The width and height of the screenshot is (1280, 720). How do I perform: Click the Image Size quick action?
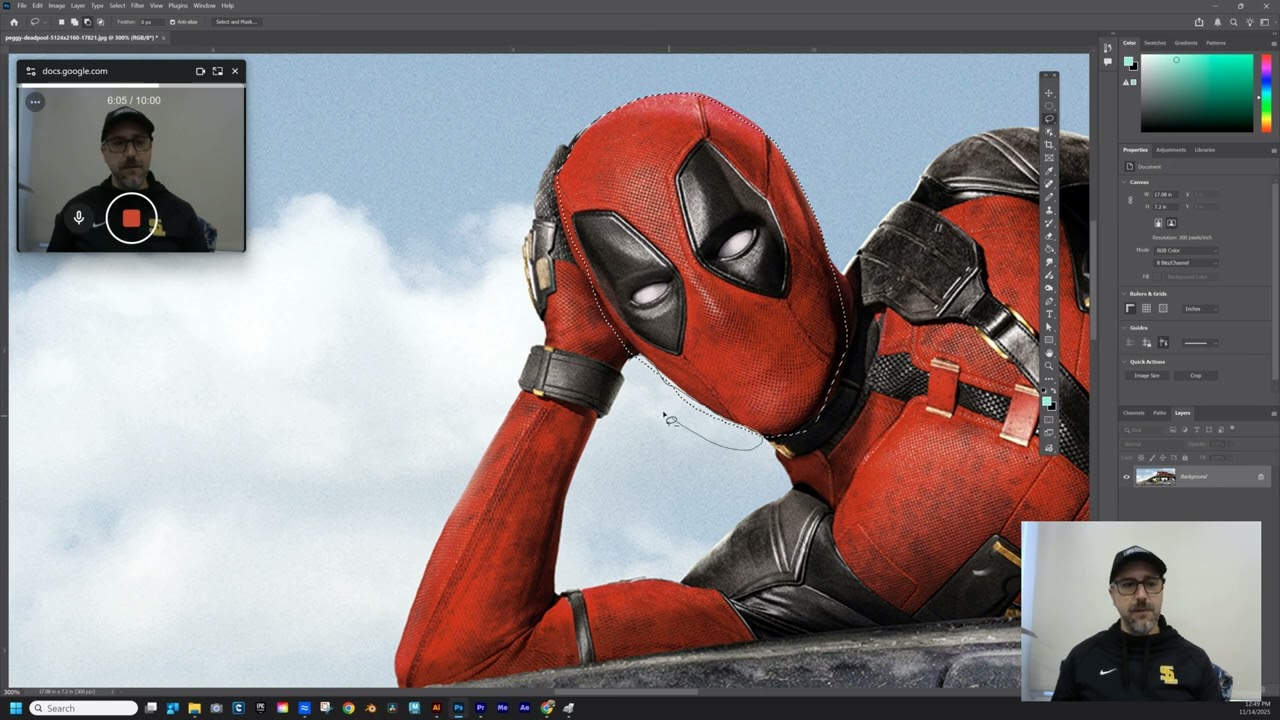(1147, 376)
